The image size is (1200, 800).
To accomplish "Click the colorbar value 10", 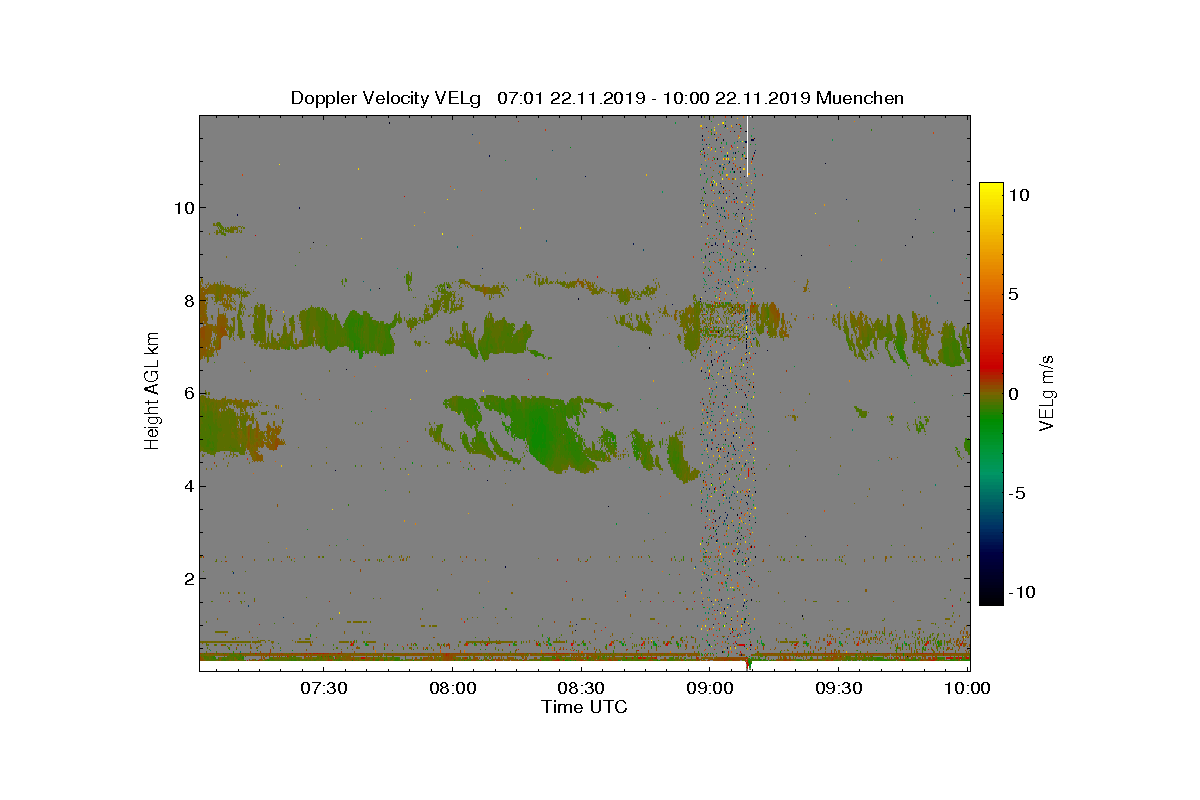I will pos(1019,196).
